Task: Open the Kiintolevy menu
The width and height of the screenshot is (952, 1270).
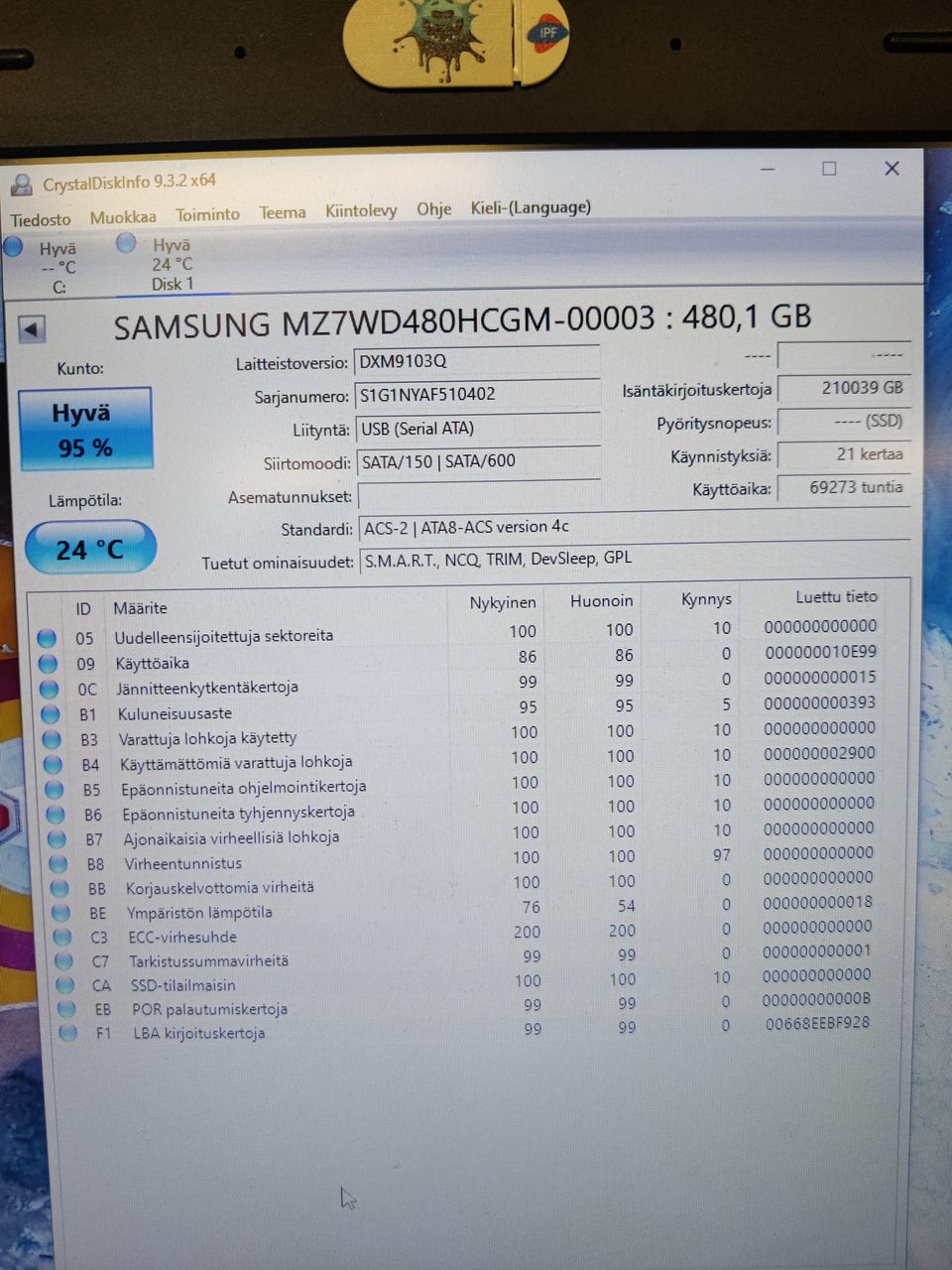Action: point(361,210)
